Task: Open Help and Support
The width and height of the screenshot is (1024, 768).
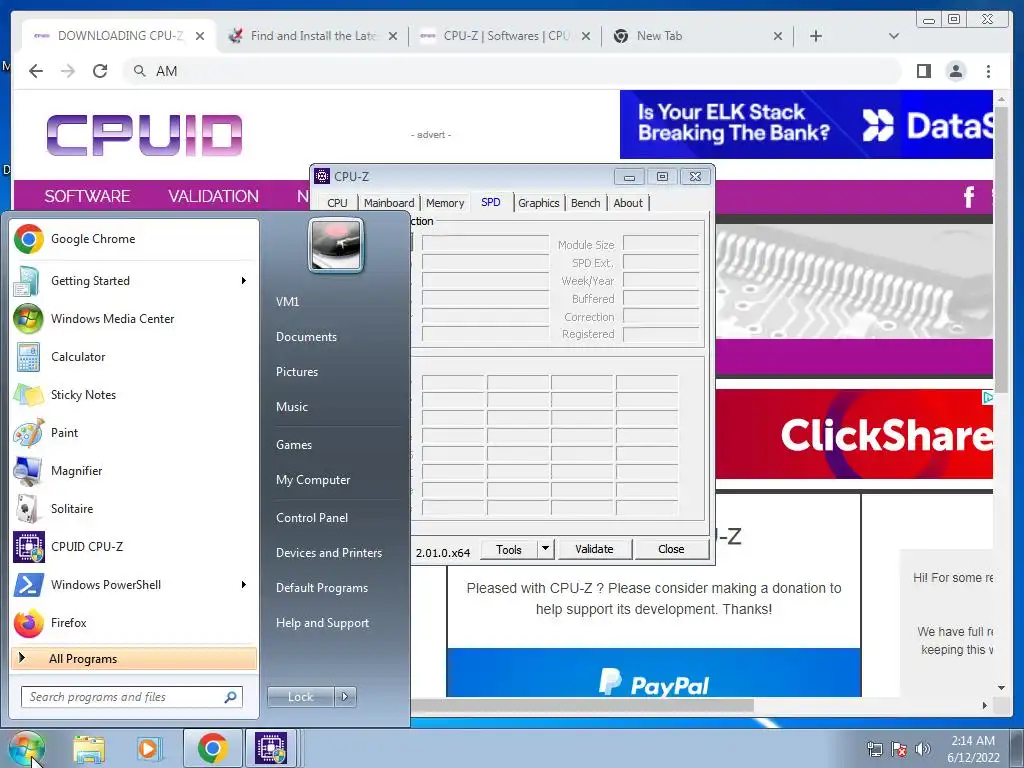Action: pos(322,623)
